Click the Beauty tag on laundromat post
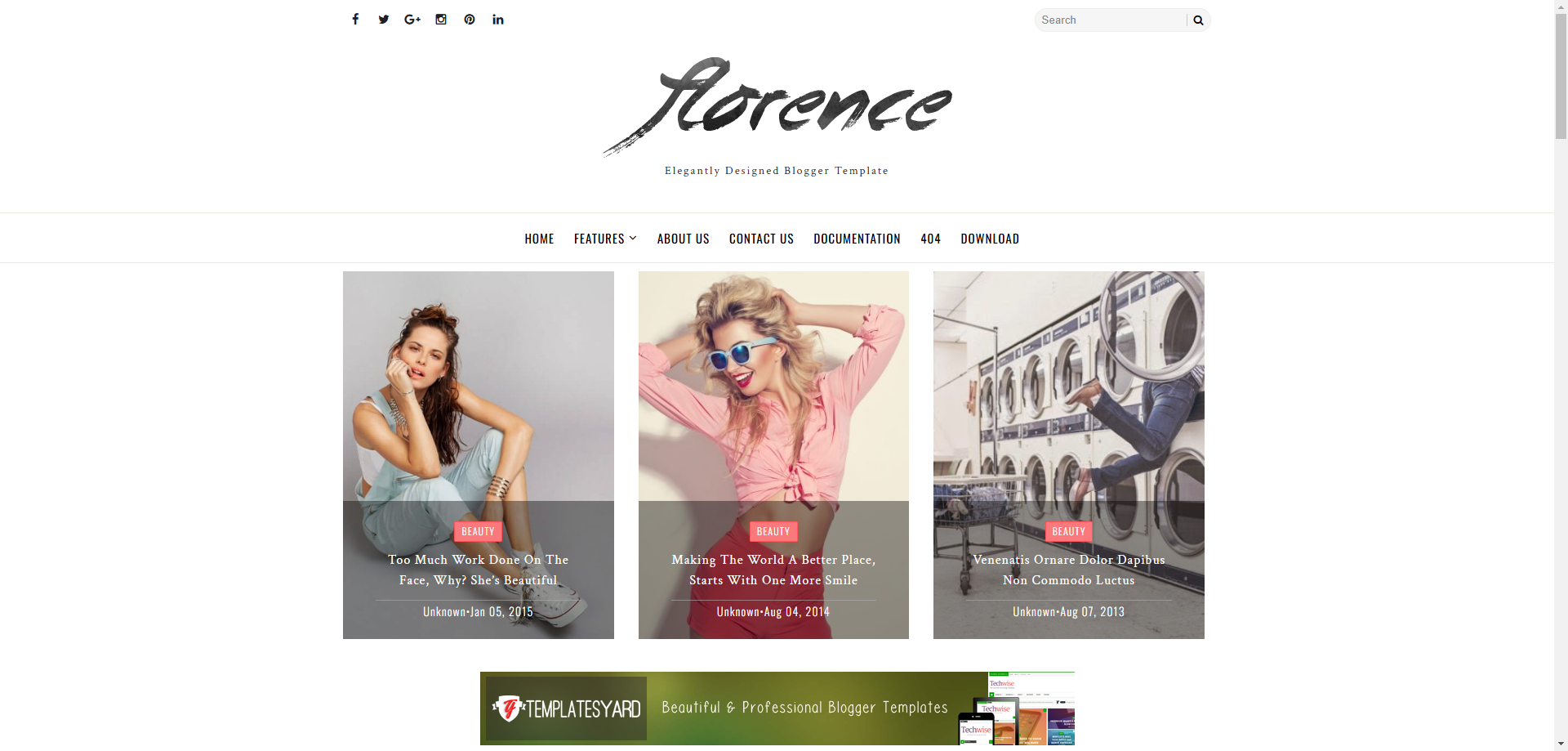This screenshot has height=751, width=1568. [x=1068, y=531]
